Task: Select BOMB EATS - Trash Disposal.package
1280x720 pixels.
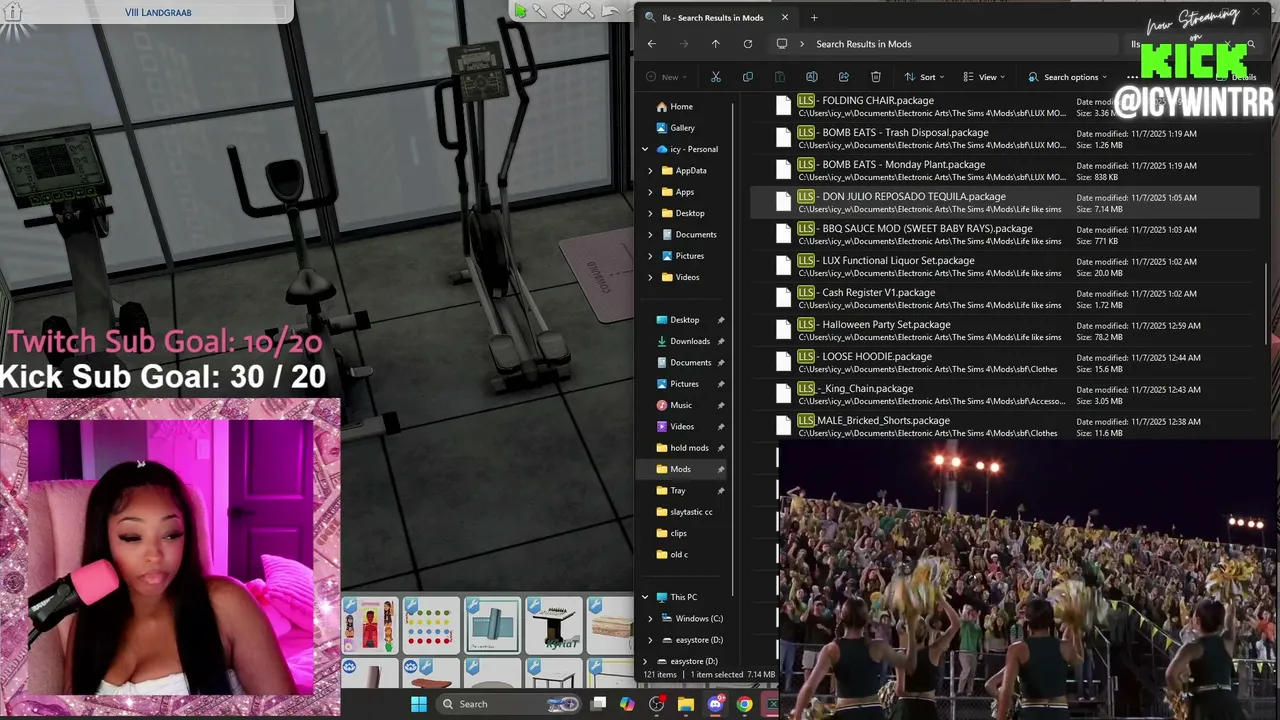Action: pos(1004,138)
